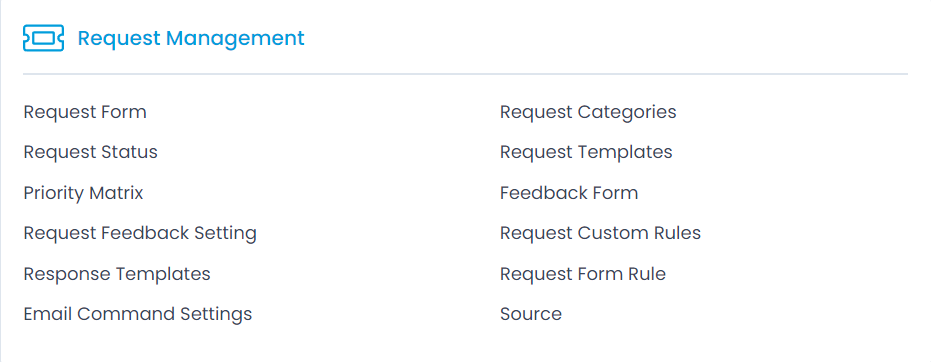The height and width of the screenshot is (362, 931).
Task: Click the Request Management ticket icon
Action: tap(43, 38)
